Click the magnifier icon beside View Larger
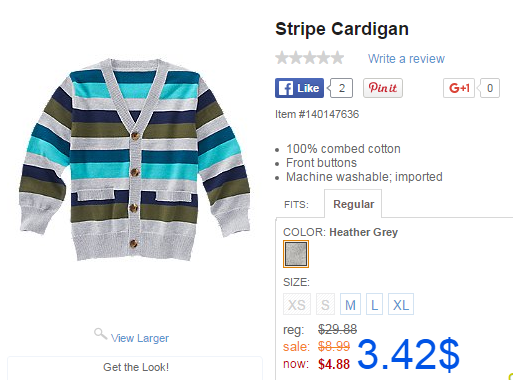The image size is (513, 380). [100, 334]
